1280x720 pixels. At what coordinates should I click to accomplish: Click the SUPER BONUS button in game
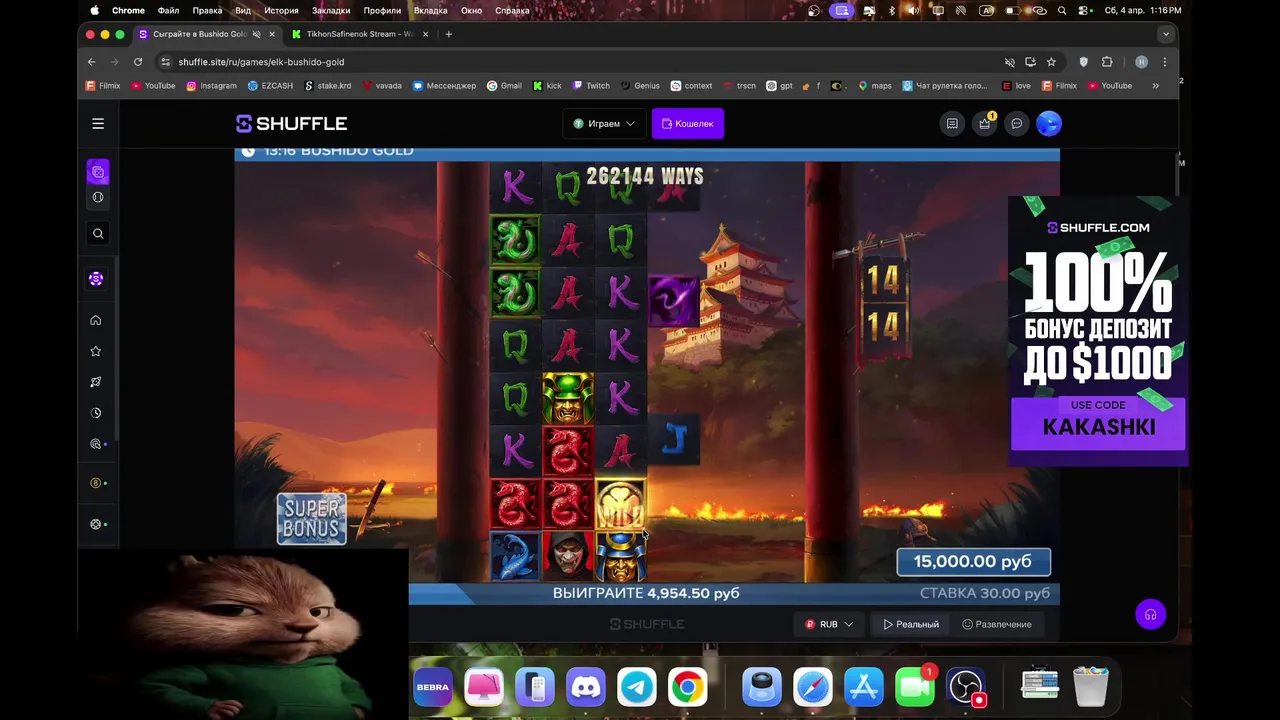coord(312,519)
